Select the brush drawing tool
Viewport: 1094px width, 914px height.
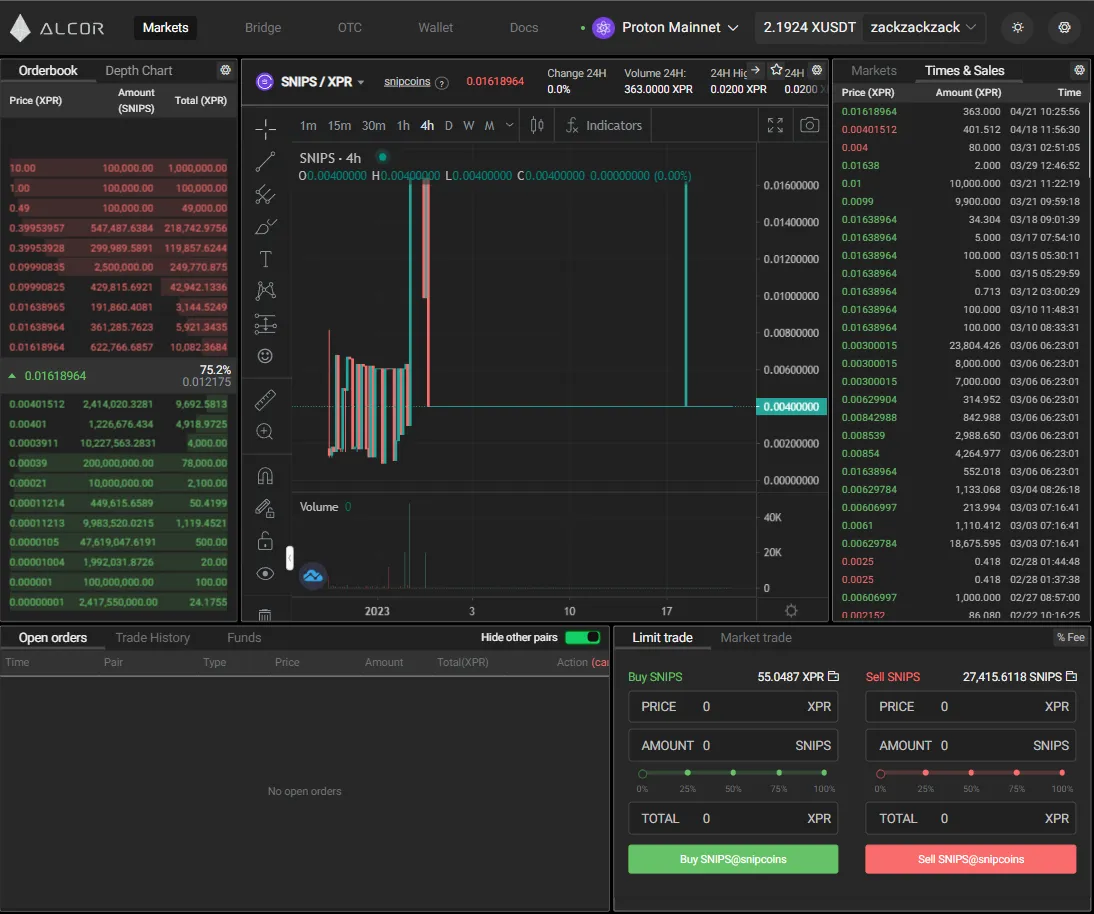coord(265,227)
